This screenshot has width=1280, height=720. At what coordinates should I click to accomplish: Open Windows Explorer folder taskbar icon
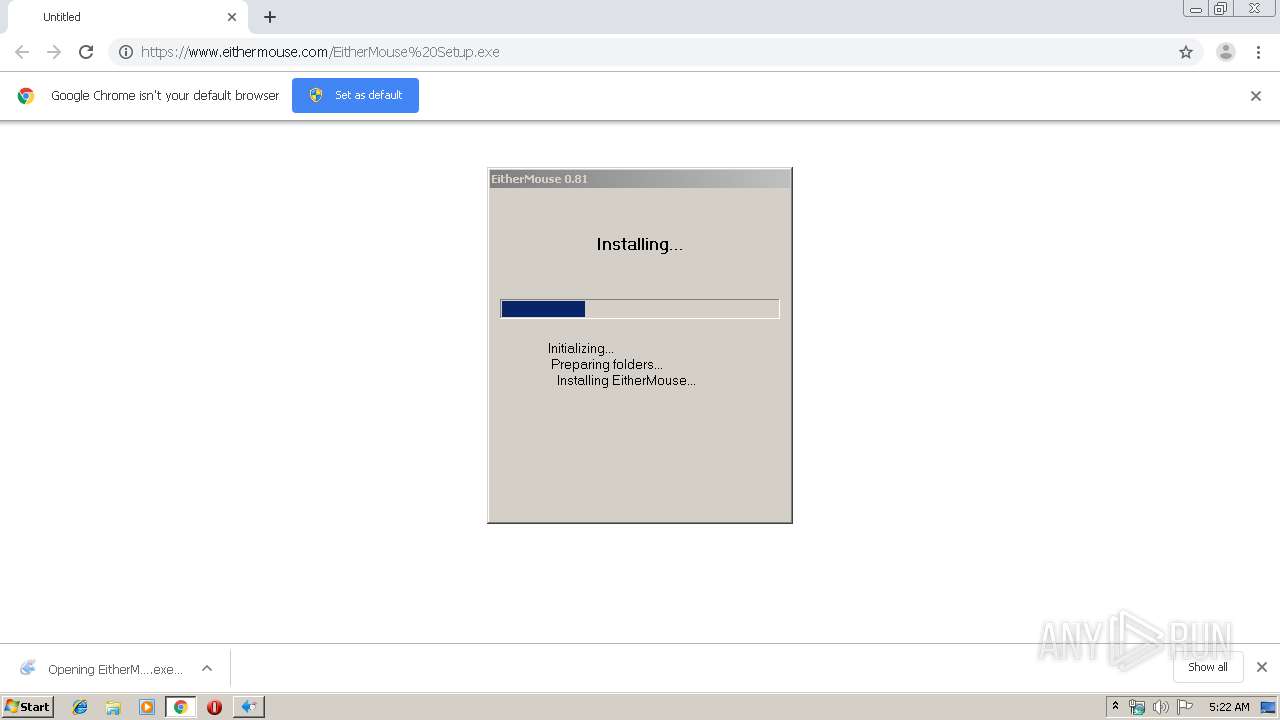point(113,707)
